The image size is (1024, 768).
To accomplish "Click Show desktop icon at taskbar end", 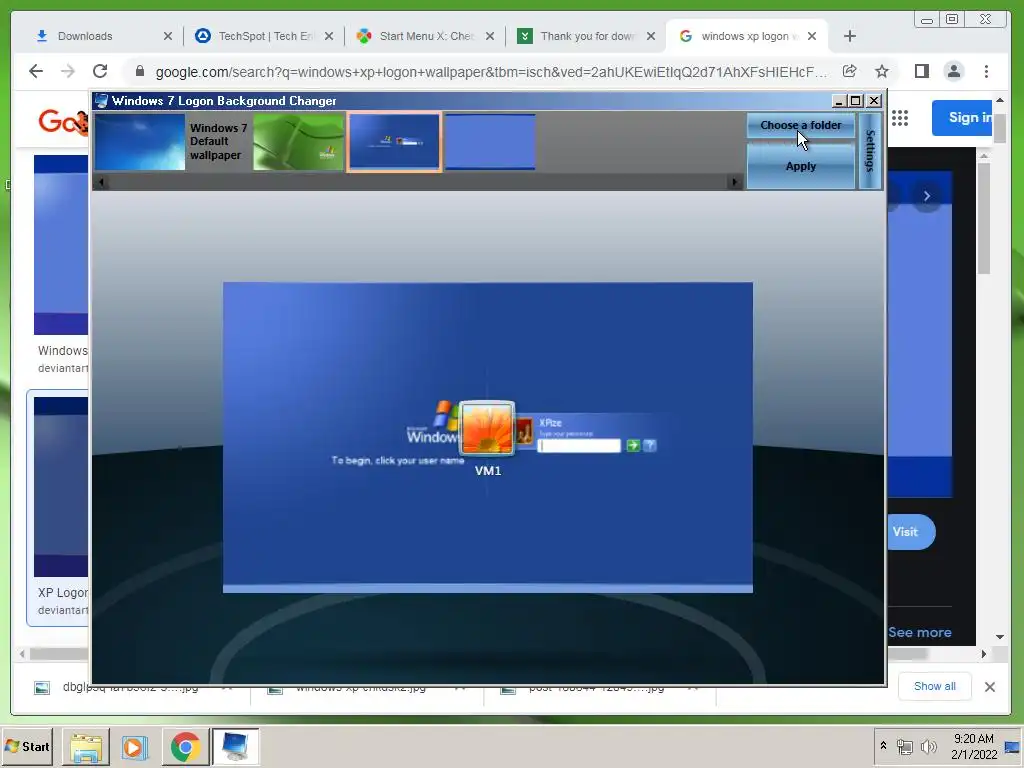I will (x=1013, y=746).
